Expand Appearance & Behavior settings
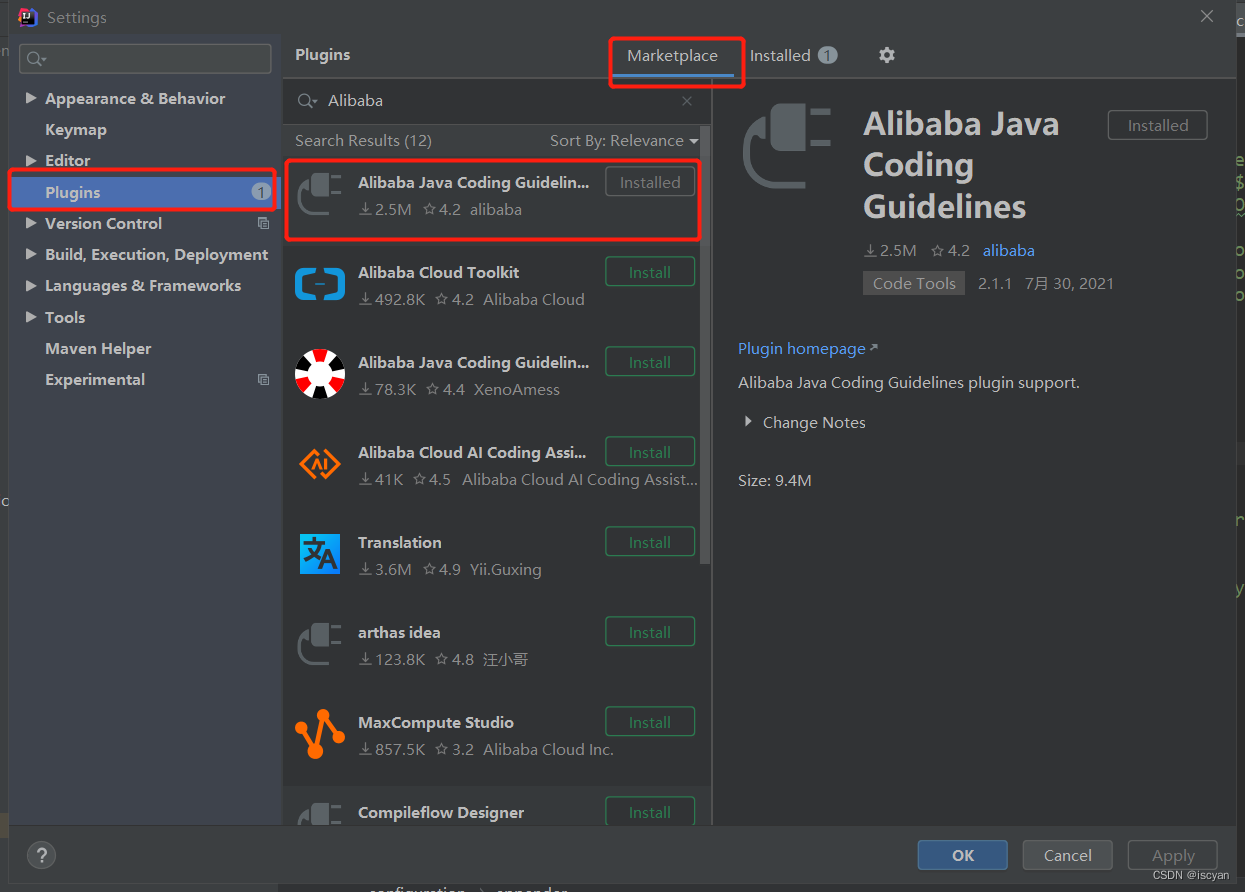 click(x=31, y=98)
